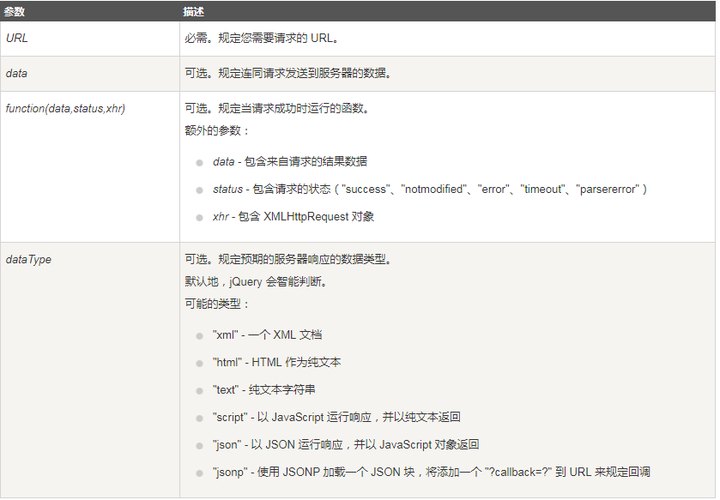
Task: Click the function(data,status,xhr) parameter cell
Action: [x=90, y=167]
